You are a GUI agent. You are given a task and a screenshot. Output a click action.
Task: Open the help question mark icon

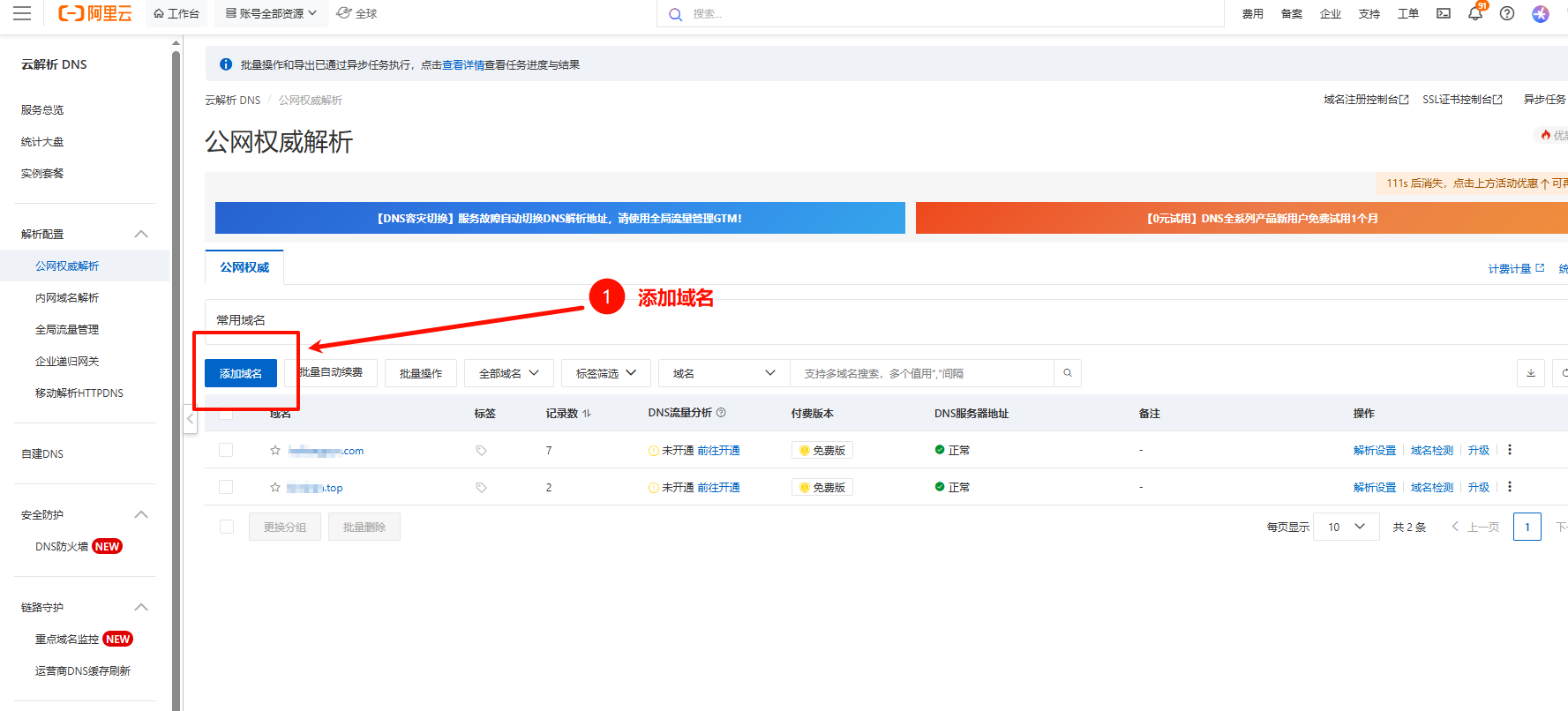[x=1507, y=13]
